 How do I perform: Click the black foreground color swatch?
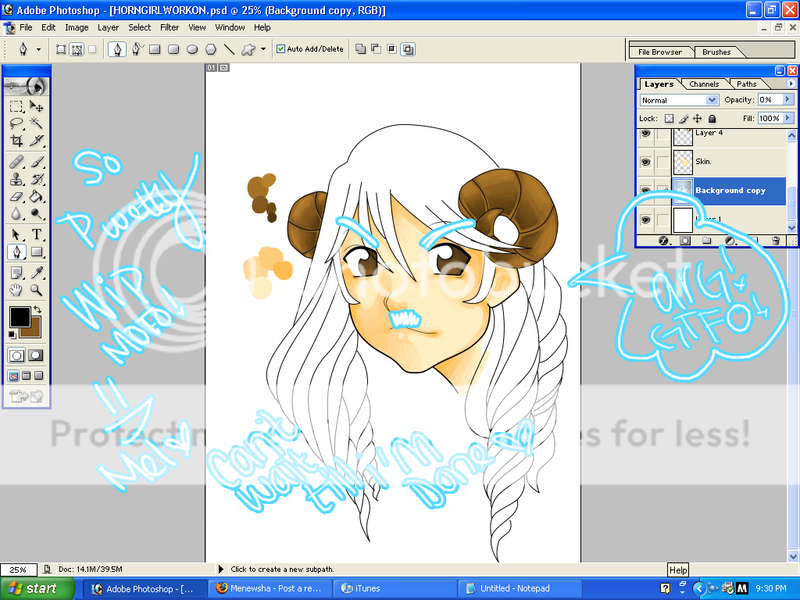coord(19,318)
